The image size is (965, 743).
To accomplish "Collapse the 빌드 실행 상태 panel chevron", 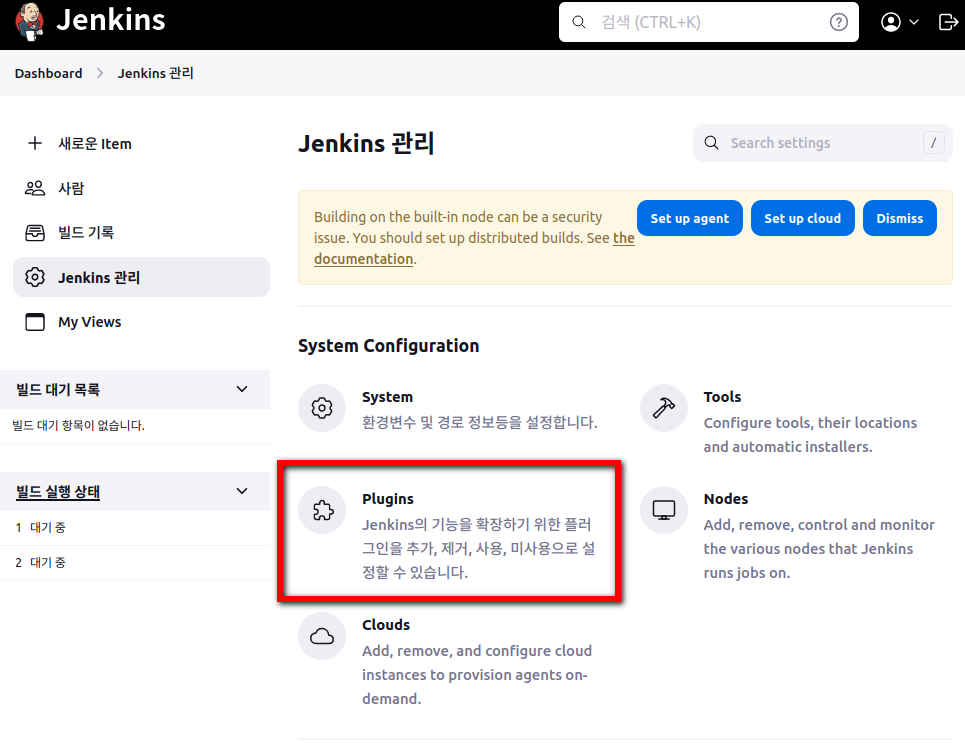I will coord(242,491).
